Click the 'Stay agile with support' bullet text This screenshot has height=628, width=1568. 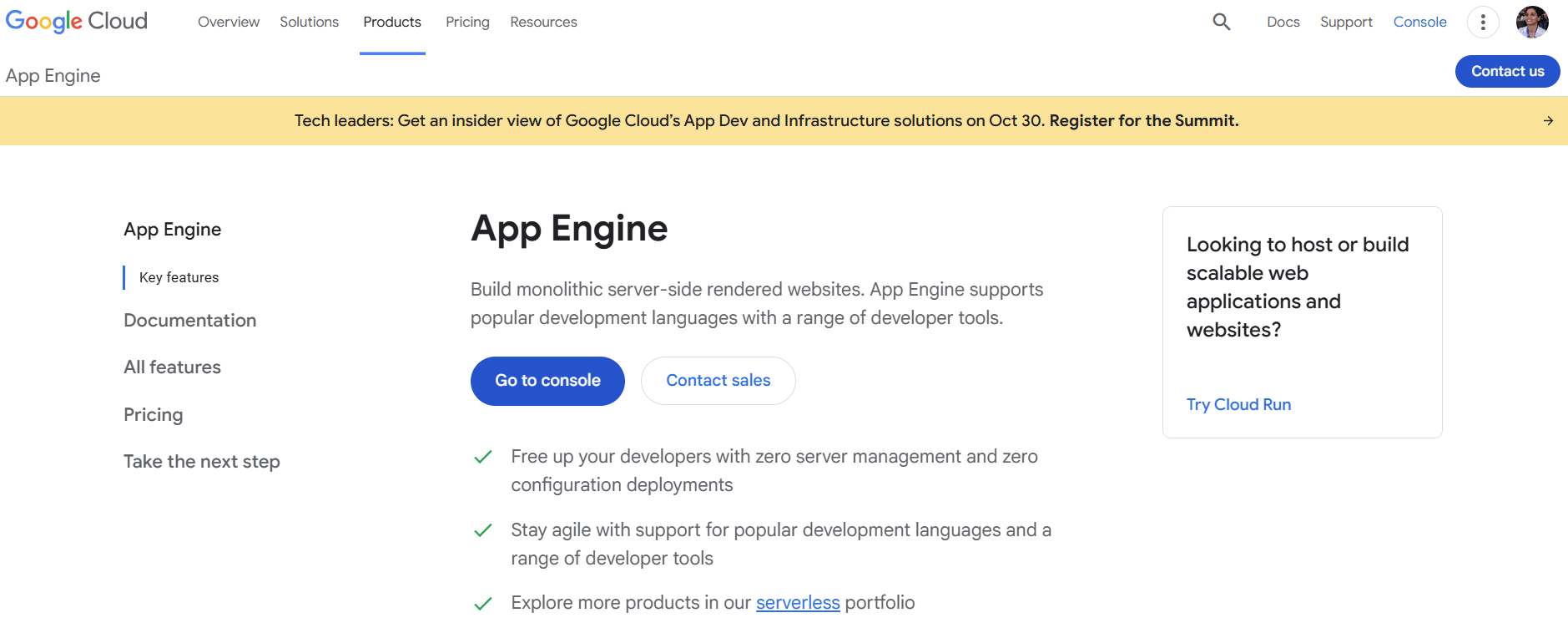(781, 544)
